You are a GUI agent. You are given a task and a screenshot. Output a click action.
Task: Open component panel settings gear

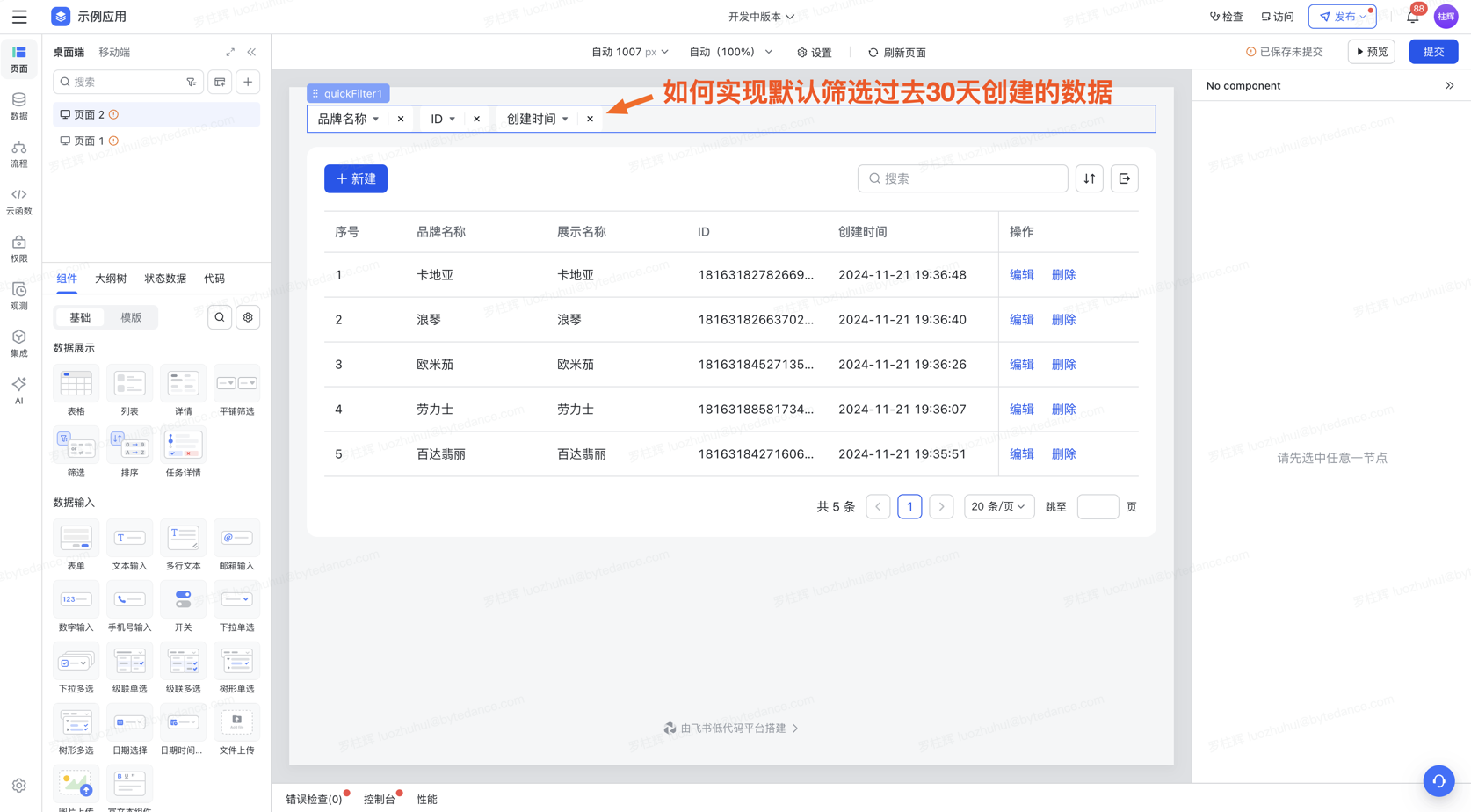point(248,317)
